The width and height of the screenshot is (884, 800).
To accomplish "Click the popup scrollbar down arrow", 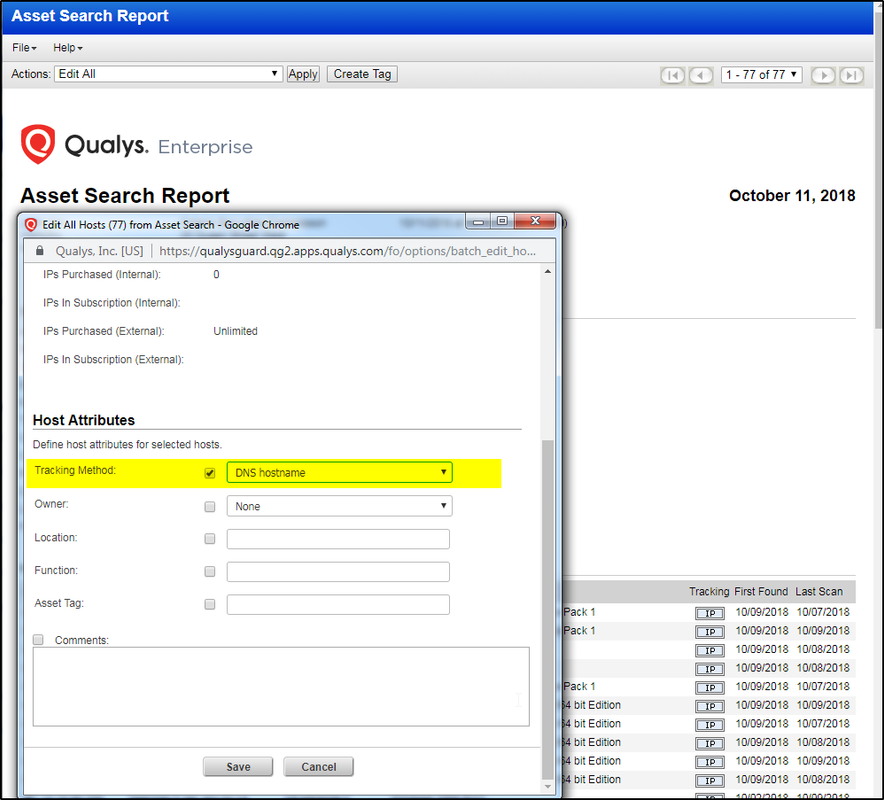I will click(547, 786).
